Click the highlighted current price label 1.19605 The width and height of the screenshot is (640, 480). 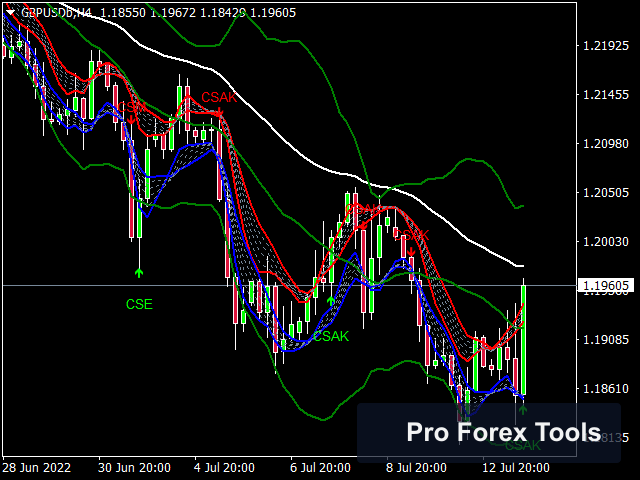[x=606, y=285]
